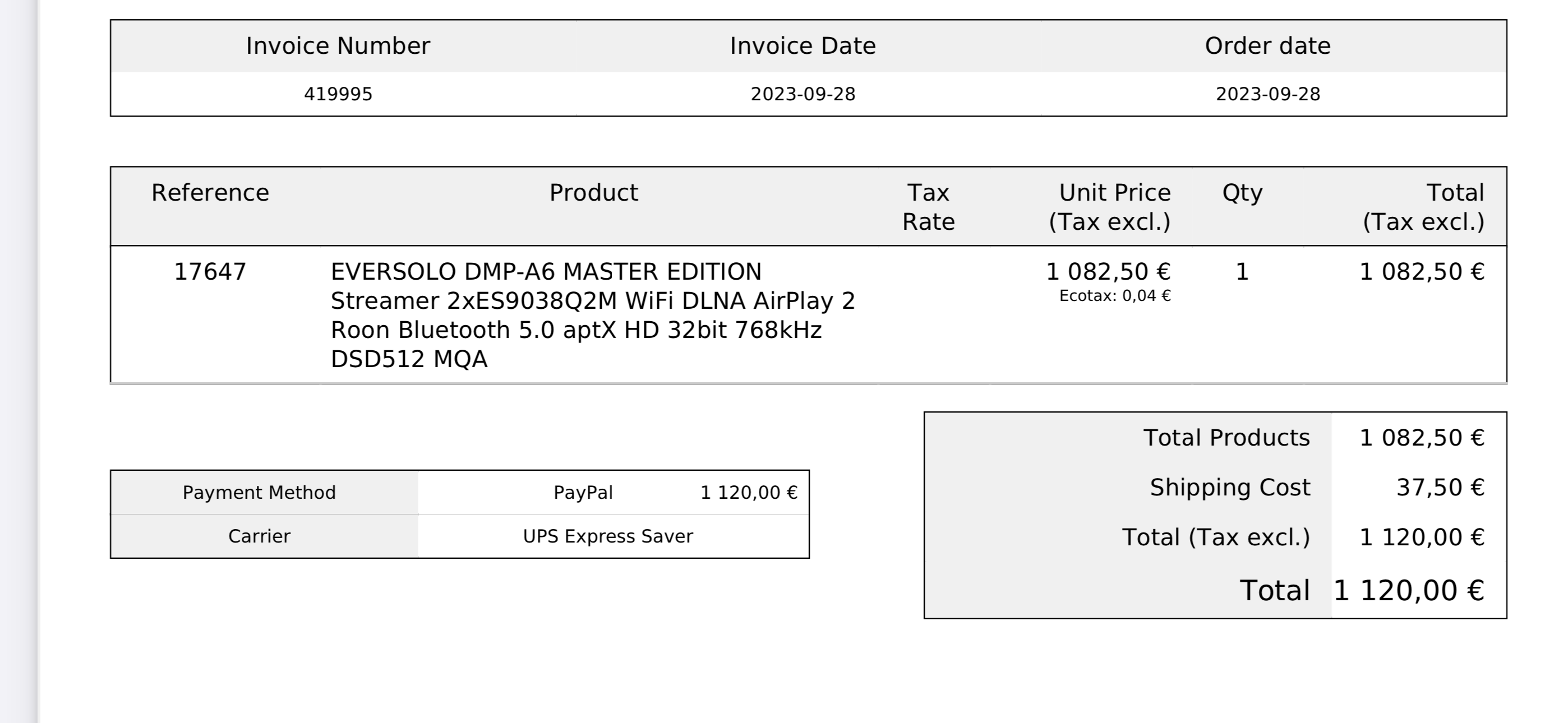Click the Carrier label
The width and height of the screenshot is (1568, 723).
tap(259, 536)
